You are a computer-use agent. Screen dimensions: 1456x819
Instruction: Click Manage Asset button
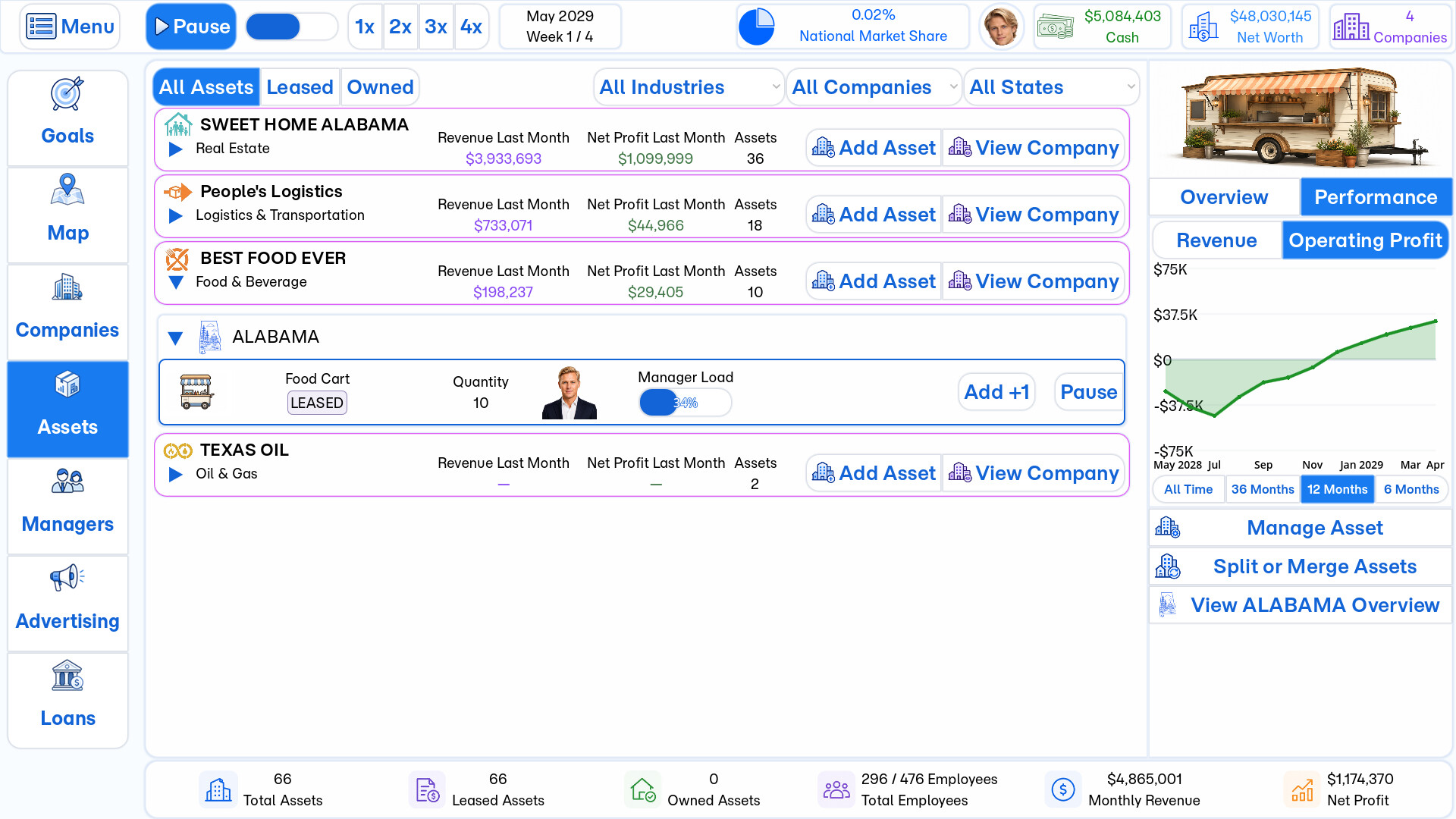[x=1301, y=528]
